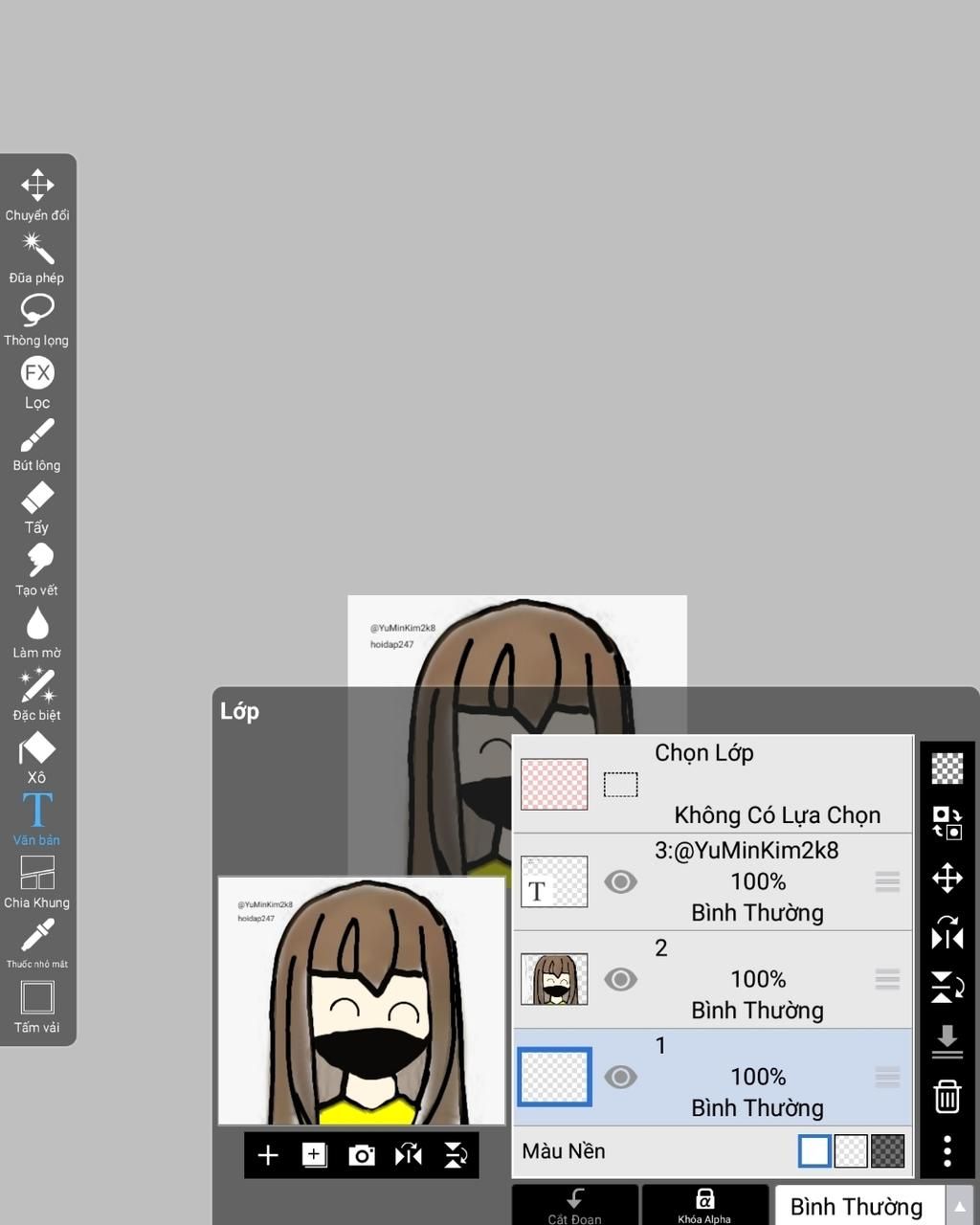Select the Làm mờ blur tool
Viewport: 980px width, 1225px height.
tap(37, 633)
